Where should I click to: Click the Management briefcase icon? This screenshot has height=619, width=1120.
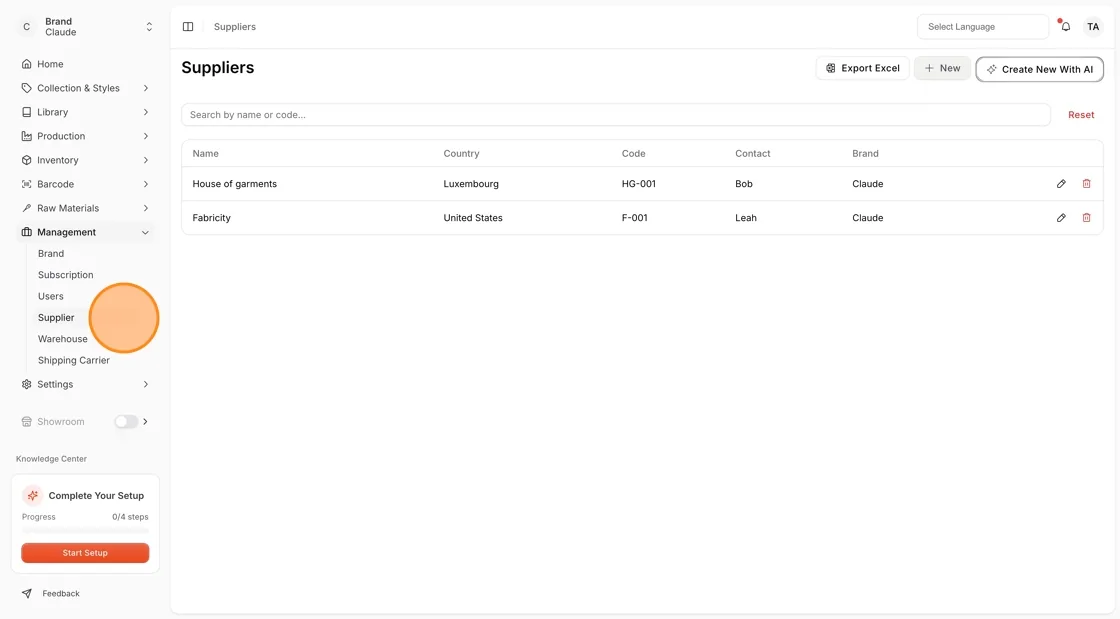click(x=26, y=232)
